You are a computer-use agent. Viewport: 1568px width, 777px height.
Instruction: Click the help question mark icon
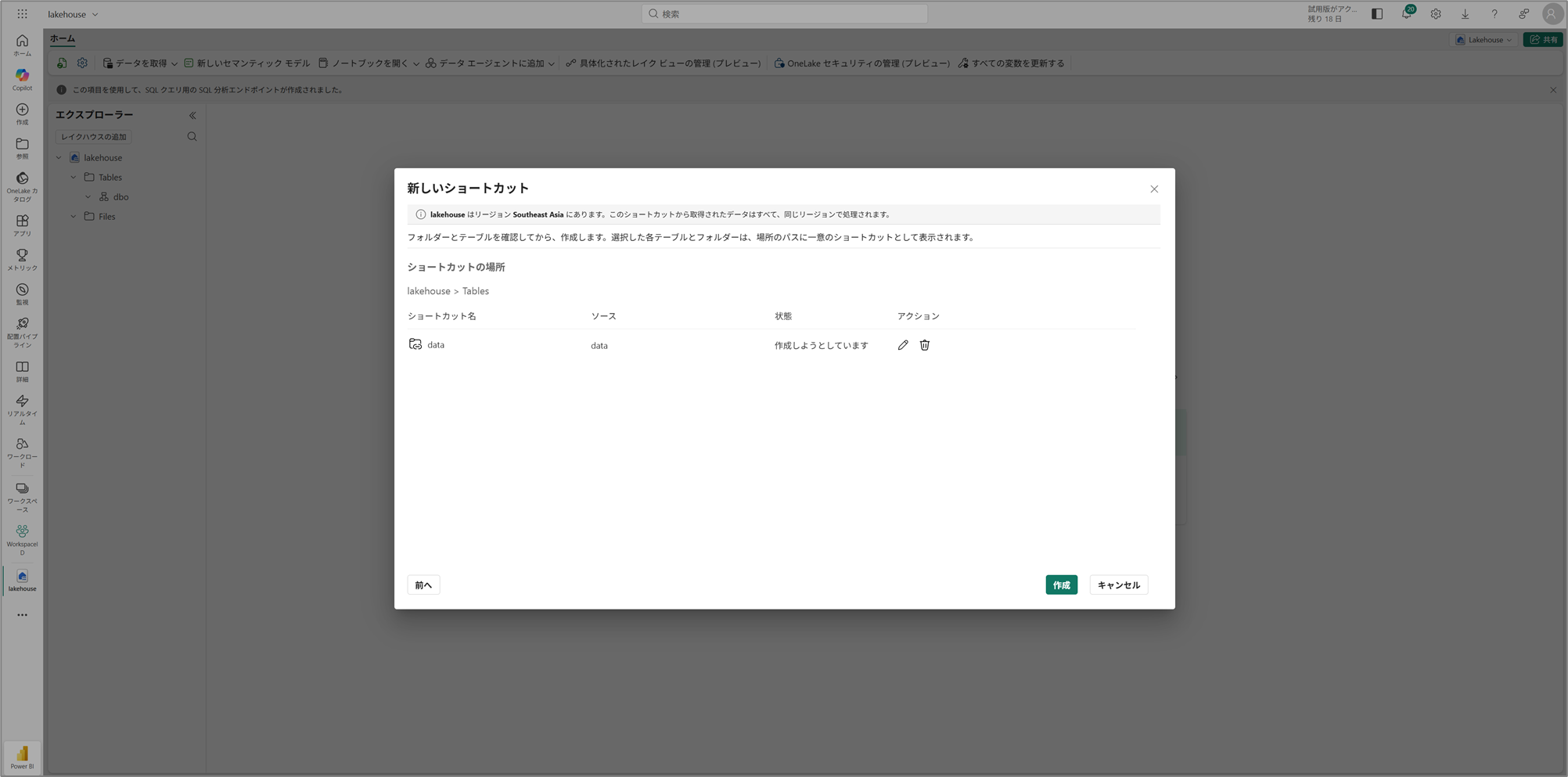[1494, 14]
